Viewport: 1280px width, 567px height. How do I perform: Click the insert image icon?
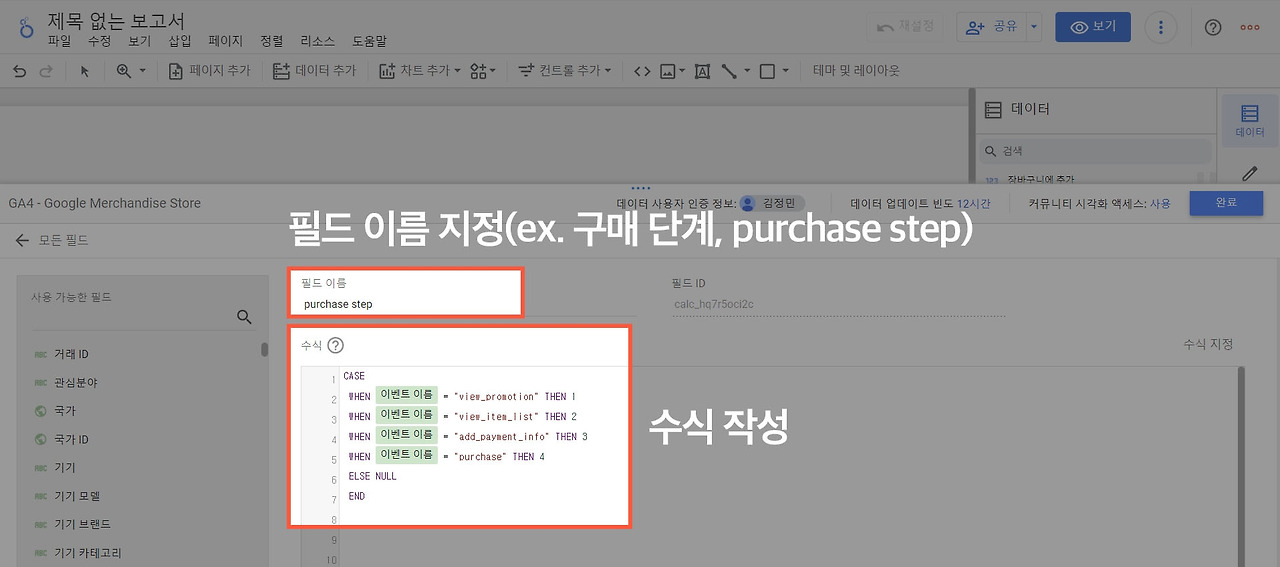coord(667,71)
